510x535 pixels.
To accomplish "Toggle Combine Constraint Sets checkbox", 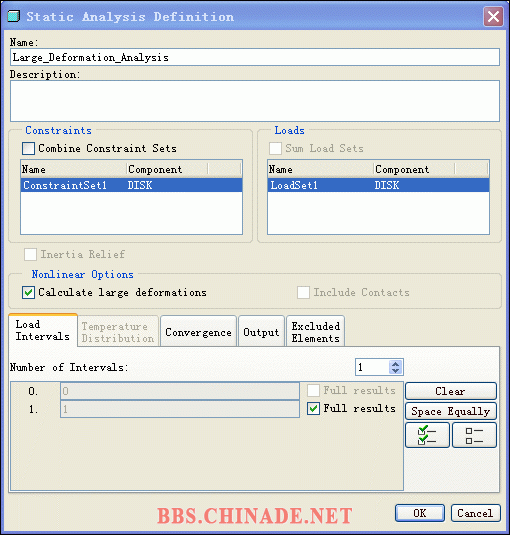I will (x=29, y=148).
